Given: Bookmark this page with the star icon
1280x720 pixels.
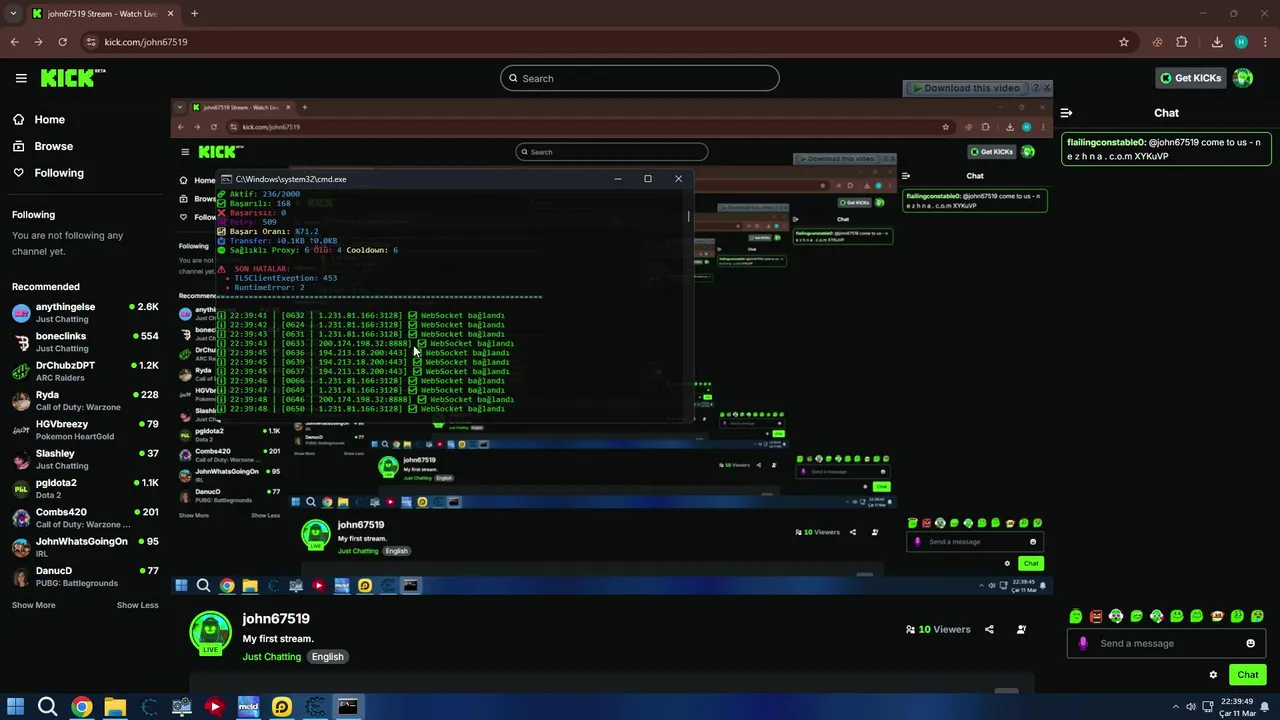Looking at the screenshot, I should click(x=1124, y=42).
